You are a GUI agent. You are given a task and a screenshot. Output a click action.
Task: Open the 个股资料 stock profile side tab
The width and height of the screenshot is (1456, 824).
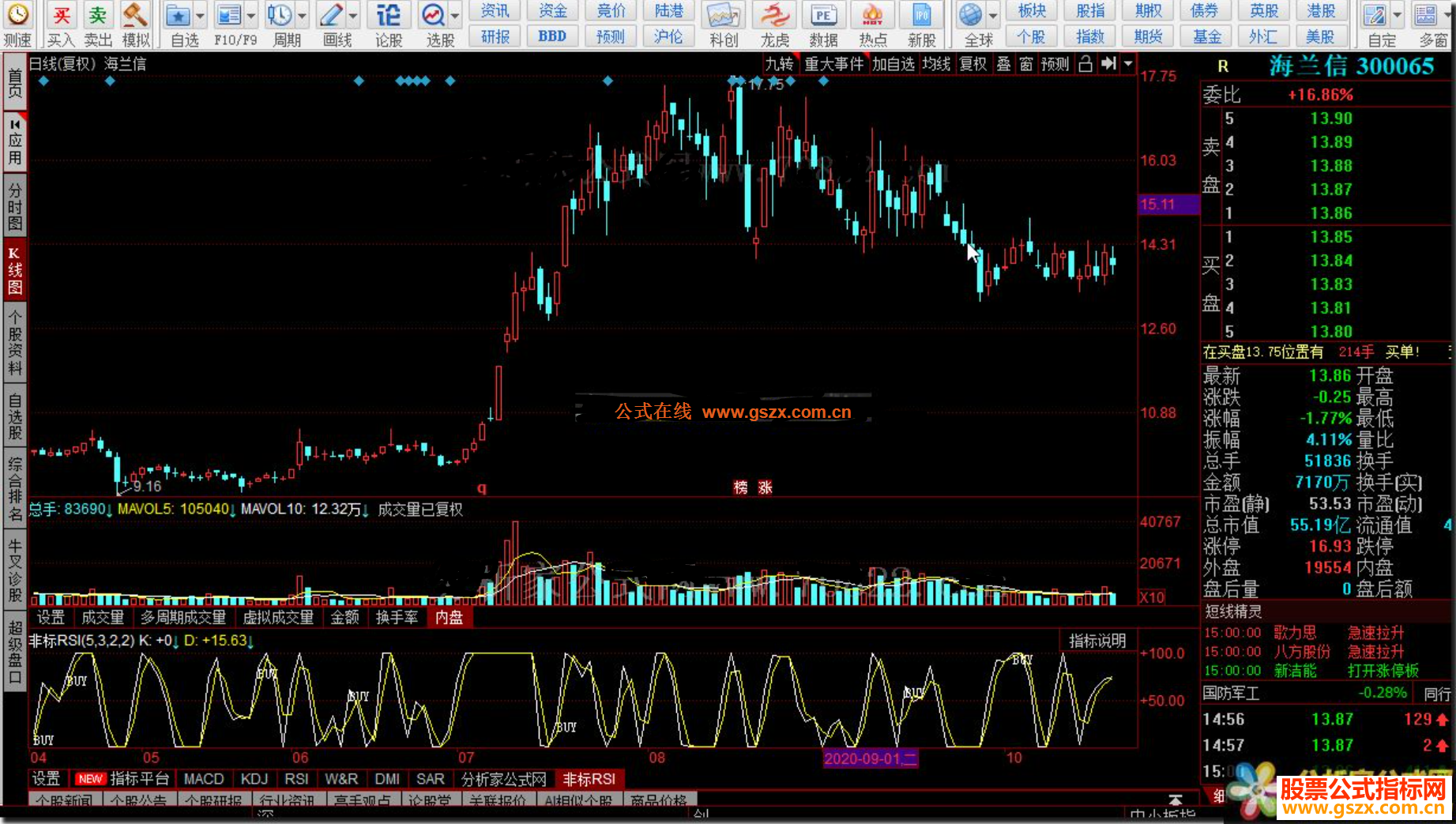[15, 343]
